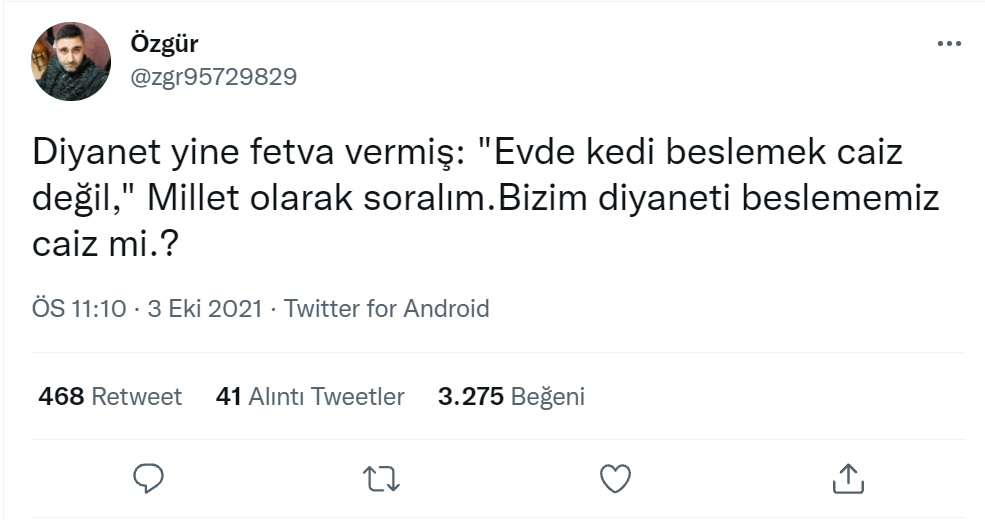Click Özgür's profile avatar picture

point(71,61)
